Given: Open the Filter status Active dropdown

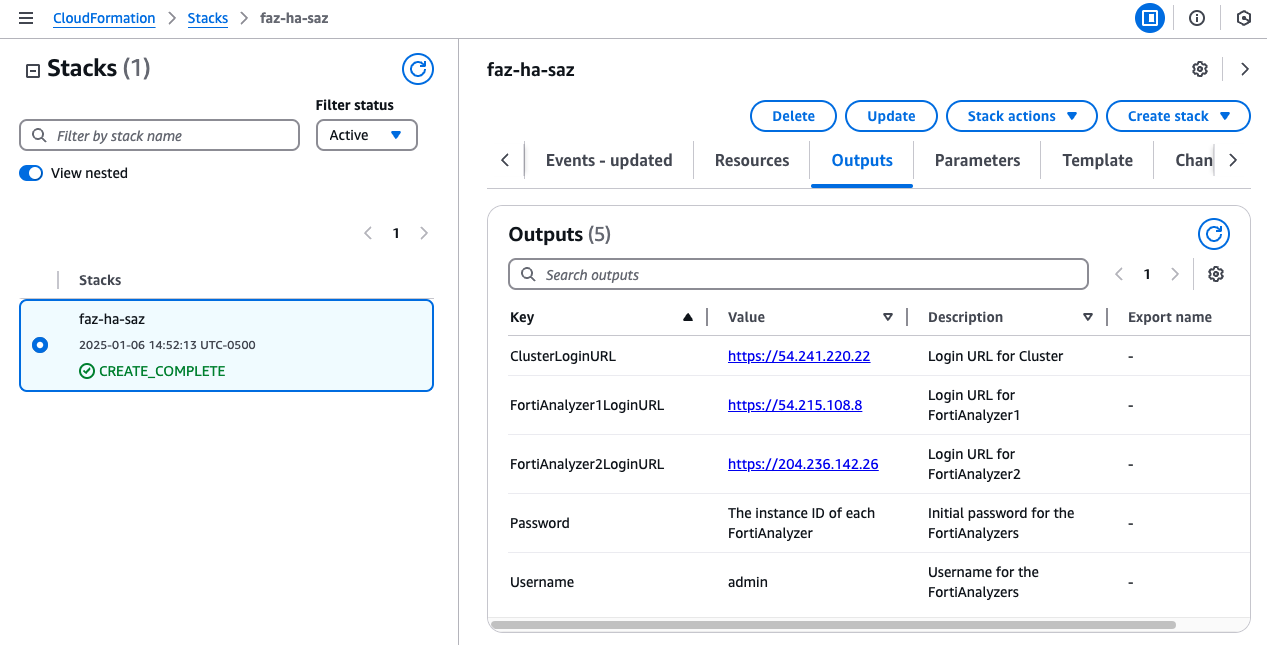Looking at the screenshot, I should [x=367, y=135].
